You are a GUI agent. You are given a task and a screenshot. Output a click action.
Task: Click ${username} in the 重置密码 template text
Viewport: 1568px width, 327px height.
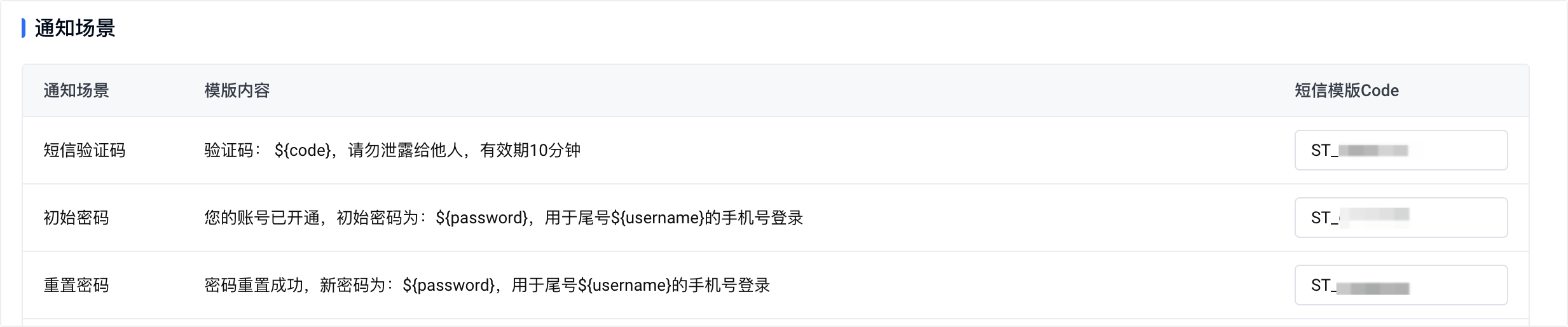[x=624, y=285]
